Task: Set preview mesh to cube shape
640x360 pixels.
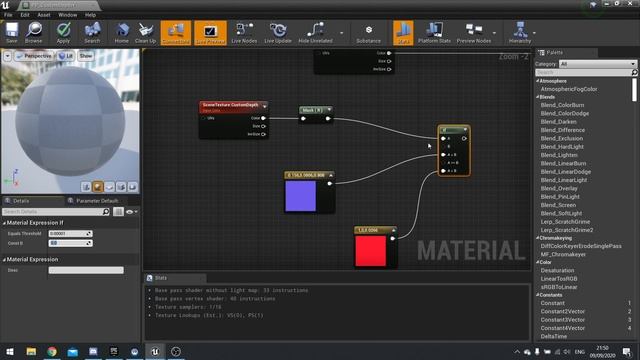Action: pyautogui.click(x=121, y=187)
